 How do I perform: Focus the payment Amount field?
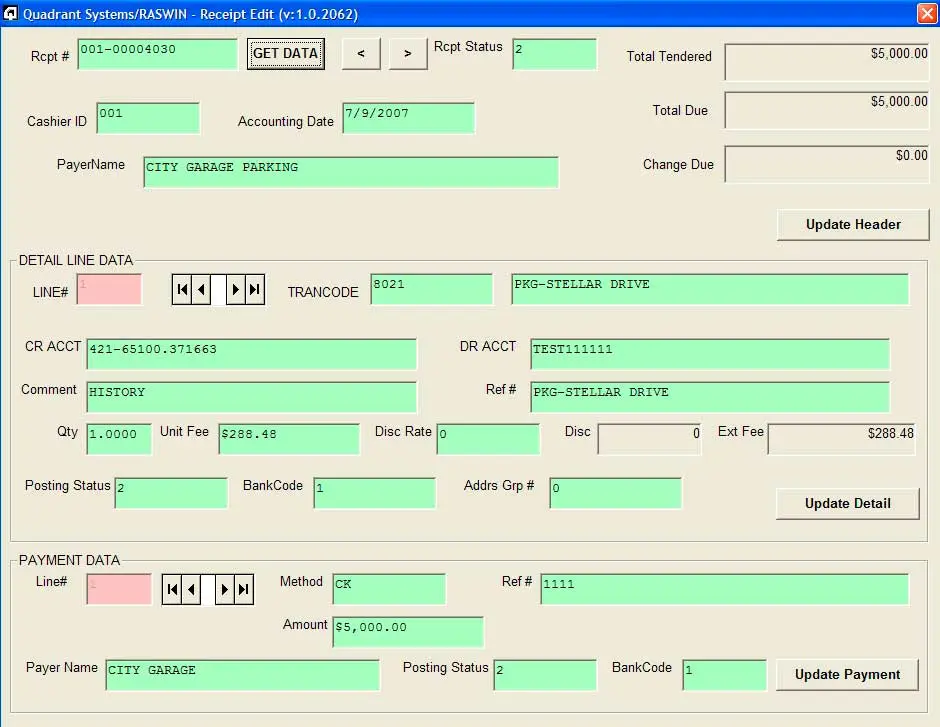click(408, 632)
